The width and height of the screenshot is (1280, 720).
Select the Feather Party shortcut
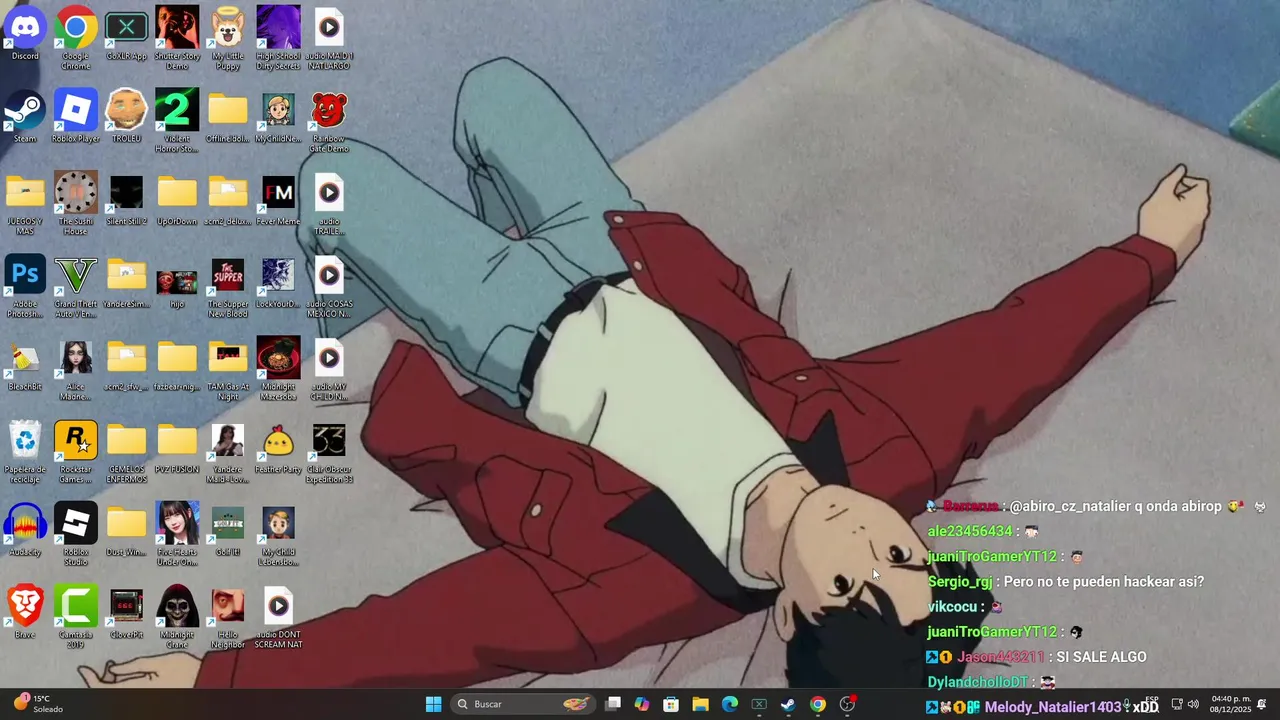tap(278, 448)
